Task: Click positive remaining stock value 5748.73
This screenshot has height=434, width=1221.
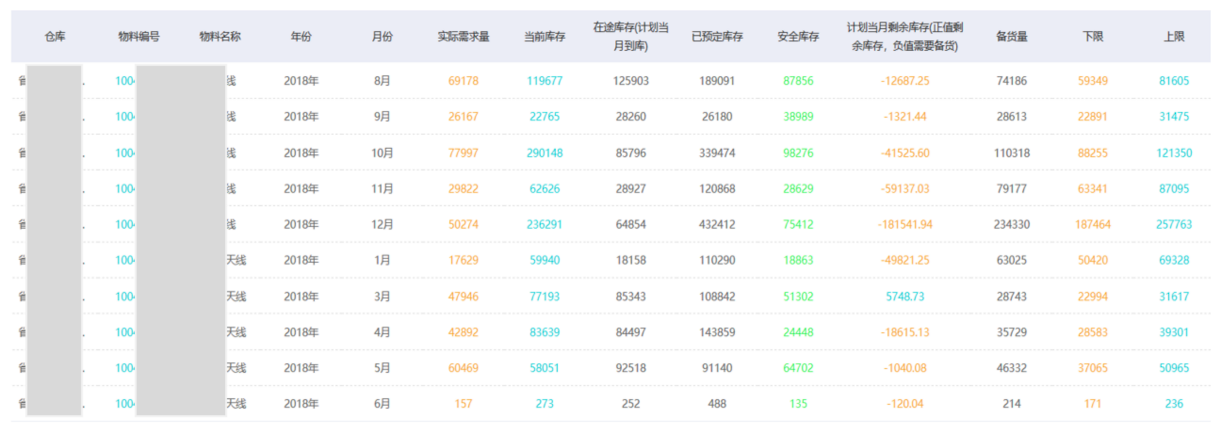Action: coord(906,297)
